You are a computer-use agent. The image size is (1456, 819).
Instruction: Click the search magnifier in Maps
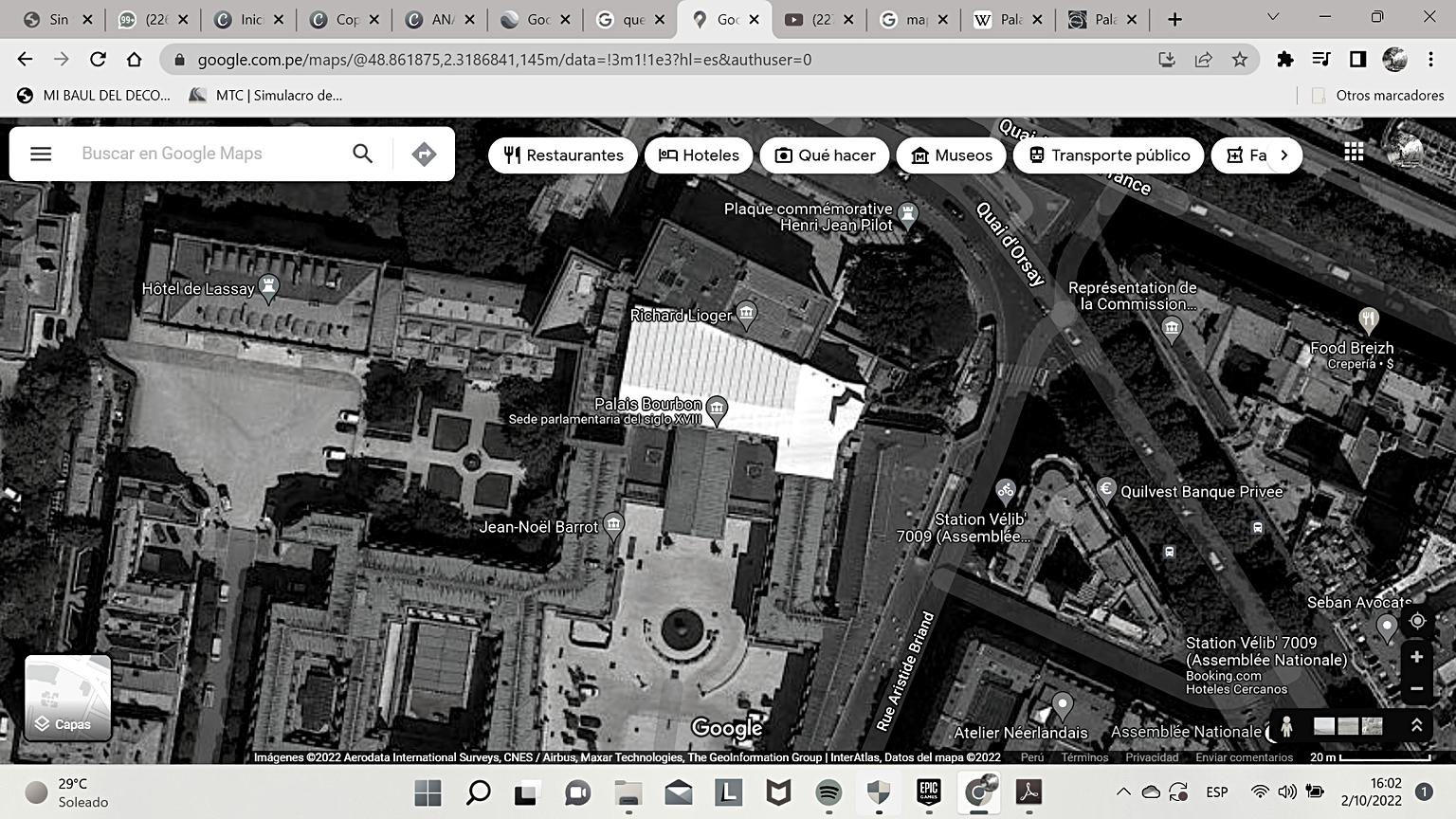(x=362, y=154)
